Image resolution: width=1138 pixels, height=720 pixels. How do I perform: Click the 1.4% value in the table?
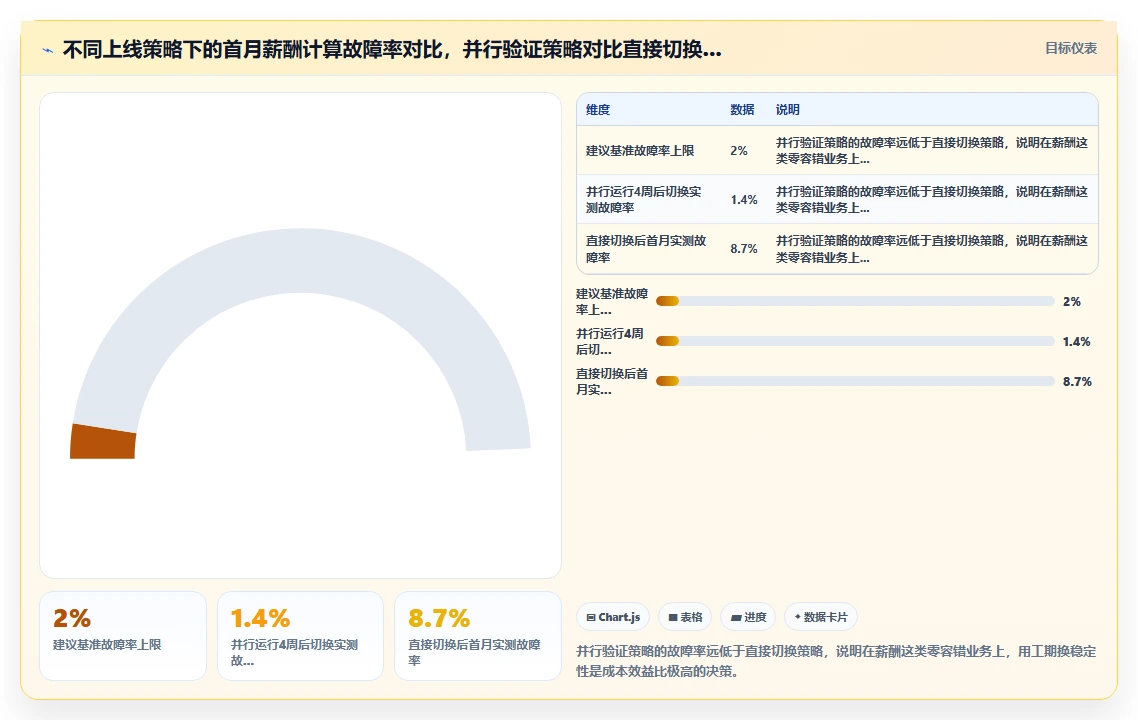pyautogui.click(x=744, y=200)
